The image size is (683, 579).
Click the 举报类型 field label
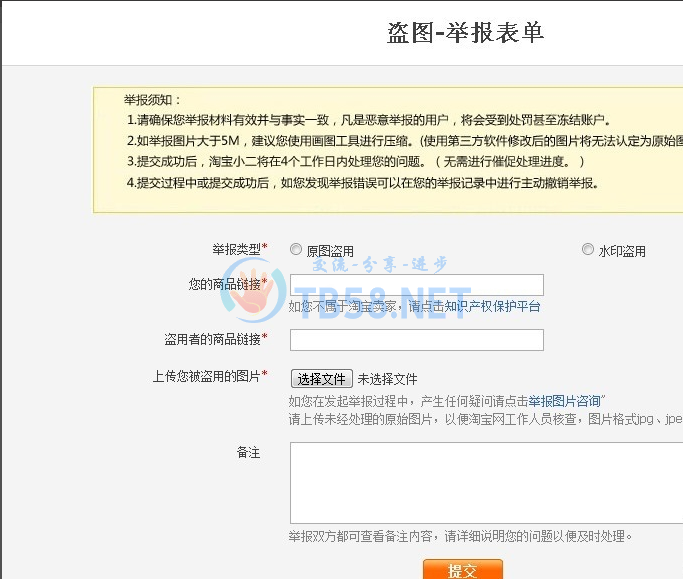pos(239,248)
